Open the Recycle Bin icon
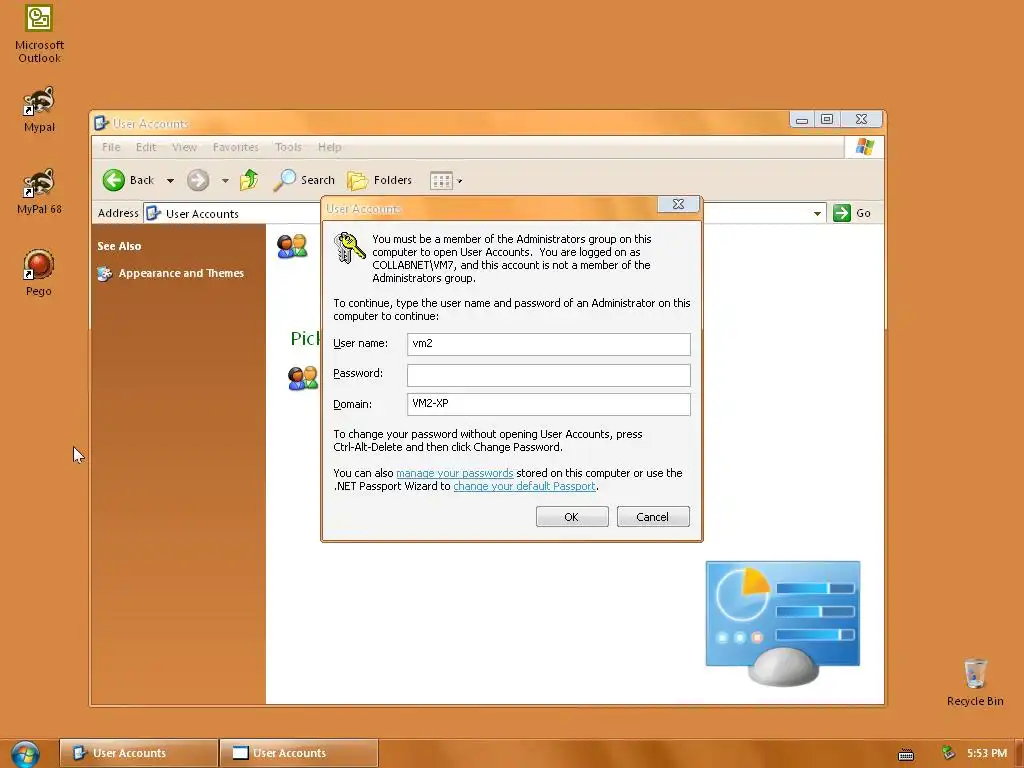Screen dimensions: 1024x768 (975, 682)
